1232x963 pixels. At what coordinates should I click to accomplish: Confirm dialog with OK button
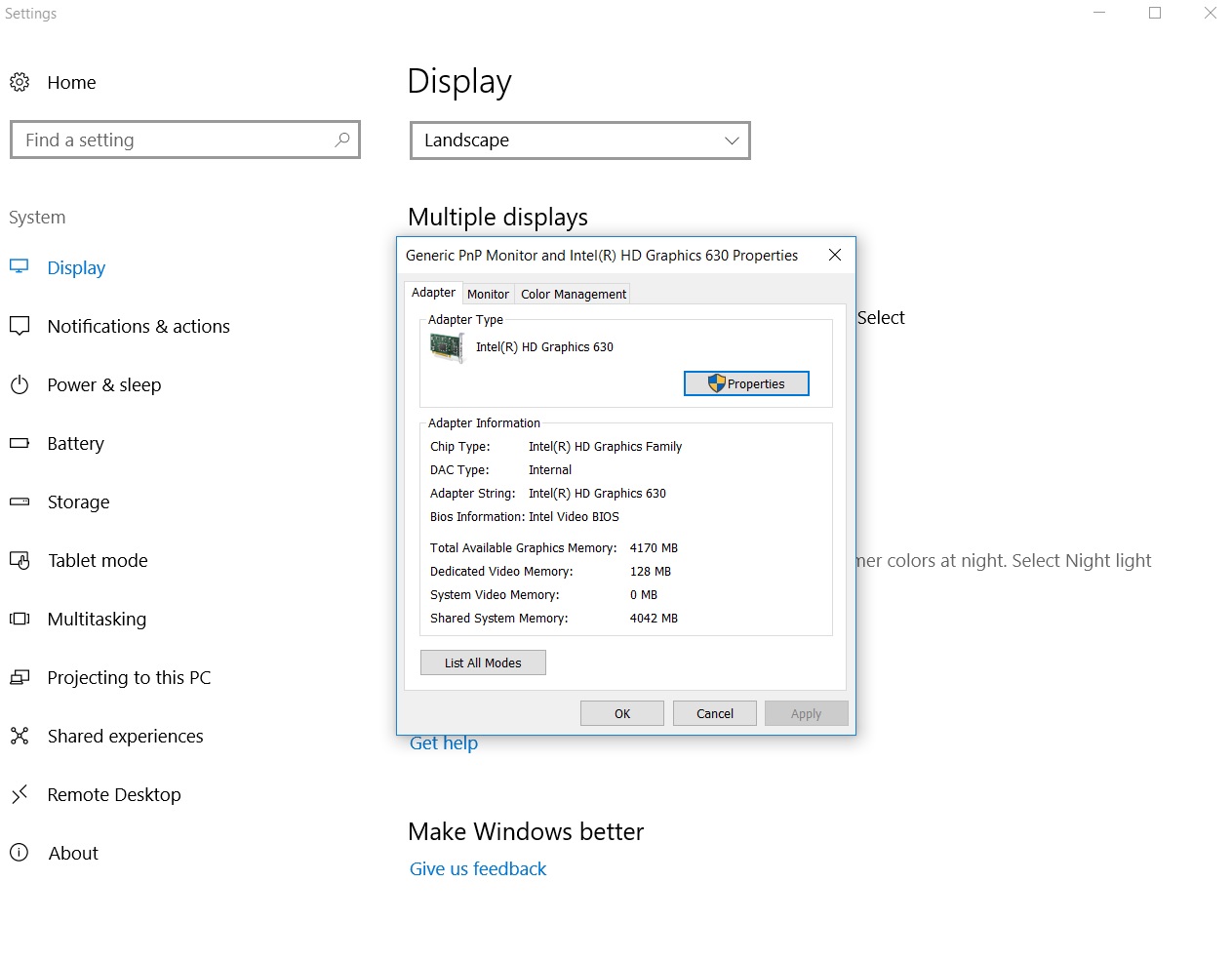622,713
